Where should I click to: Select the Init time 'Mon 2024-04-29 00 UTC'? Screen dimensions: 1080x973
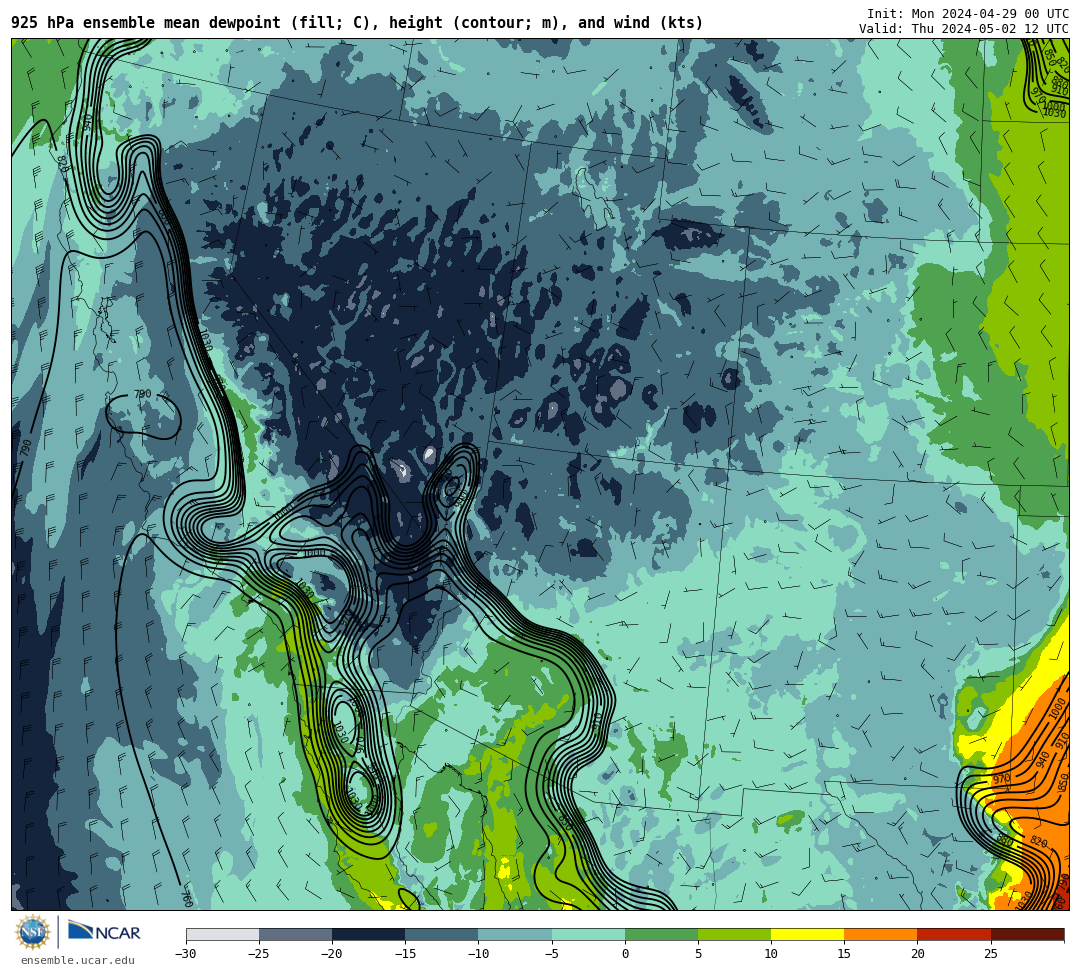(990, 14)
